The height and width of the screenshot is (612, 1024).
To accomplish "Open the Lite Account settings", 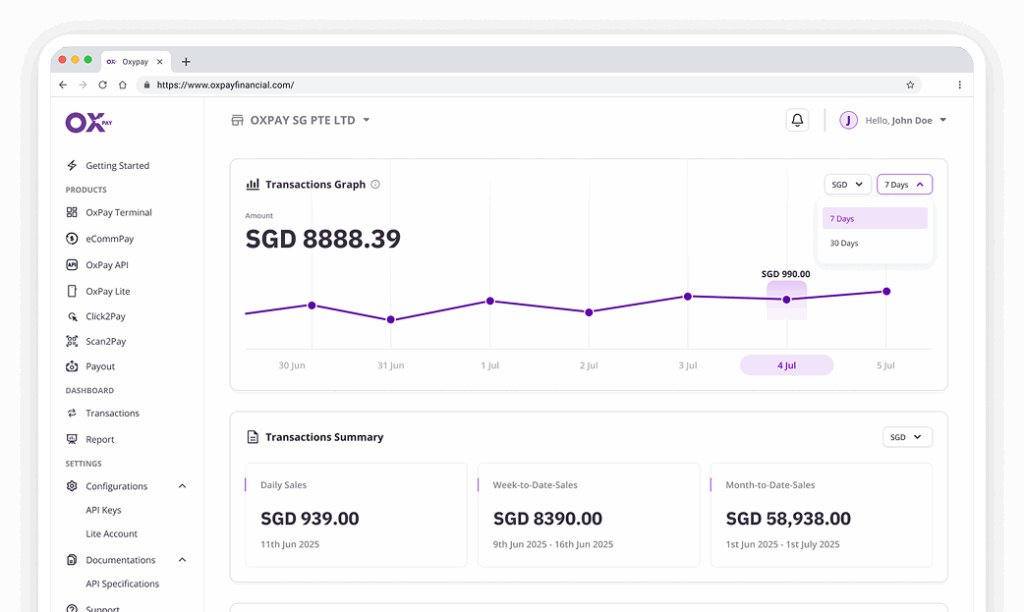I will [110, 533].
